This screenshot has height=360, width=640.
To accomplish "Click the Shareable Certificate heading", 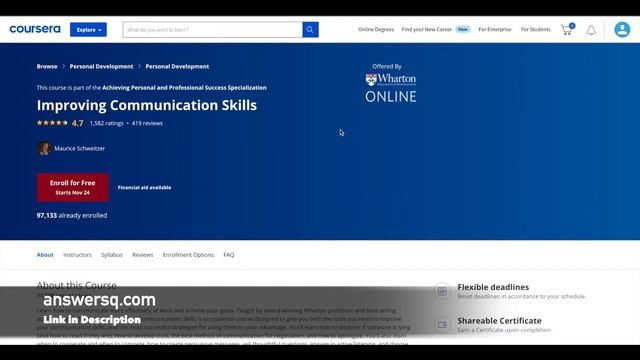I will pyautogui.click(x=499, y=321).
